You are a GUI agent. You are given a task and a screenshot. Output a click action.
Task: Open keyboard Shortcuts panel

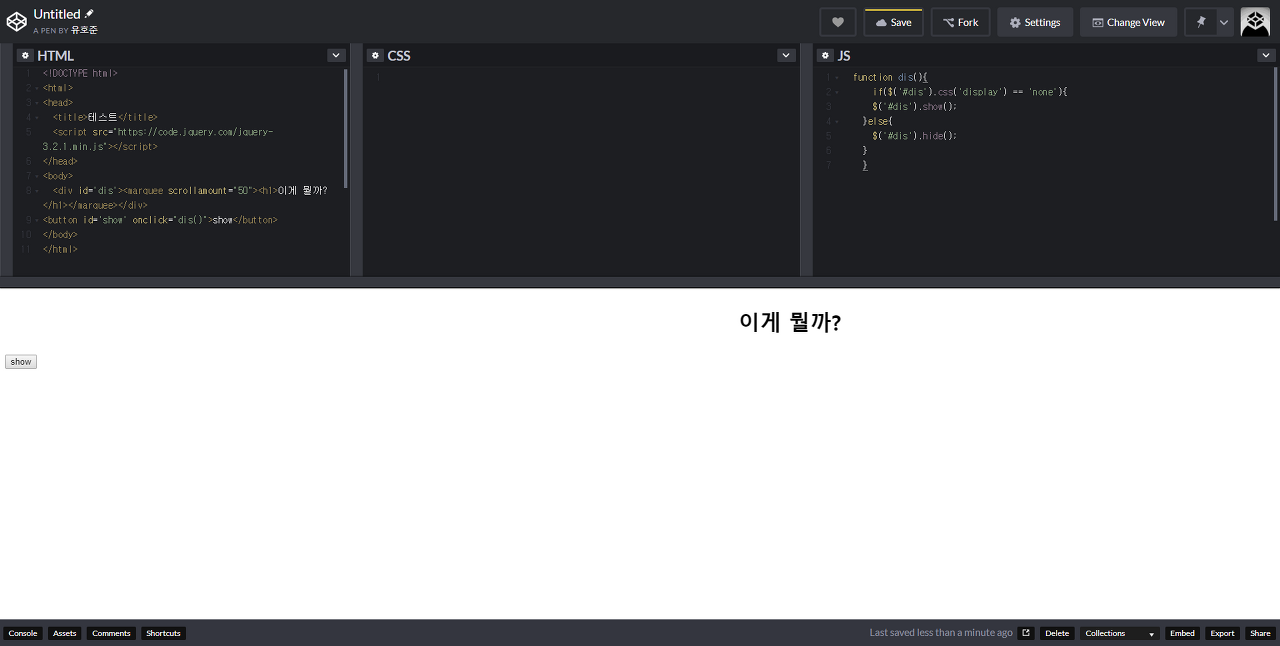(x=163, y=633)
